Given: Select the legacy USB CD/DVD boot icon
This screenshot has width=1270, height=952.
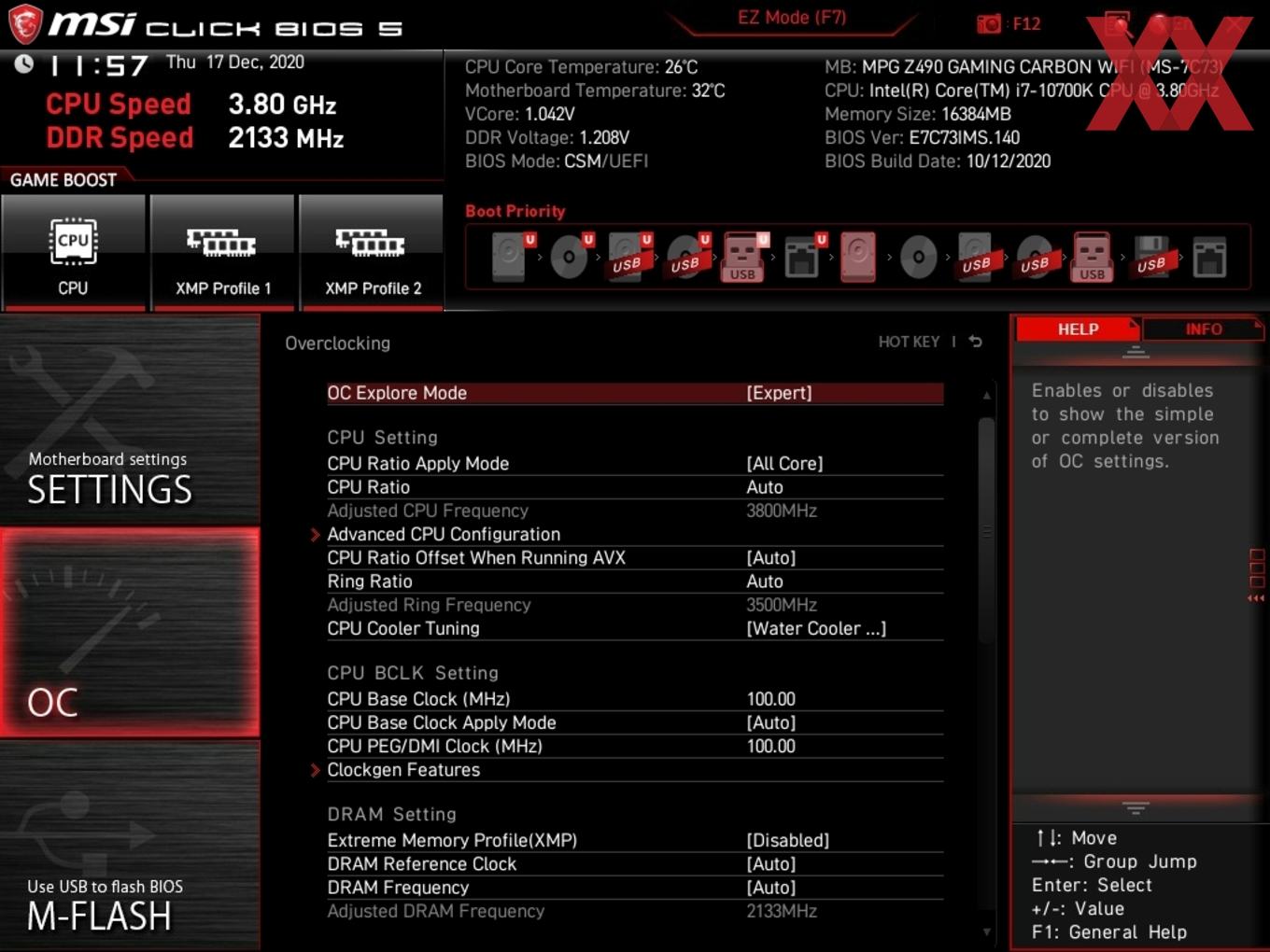Looking at the screenshot, I should click(1035, 257).
